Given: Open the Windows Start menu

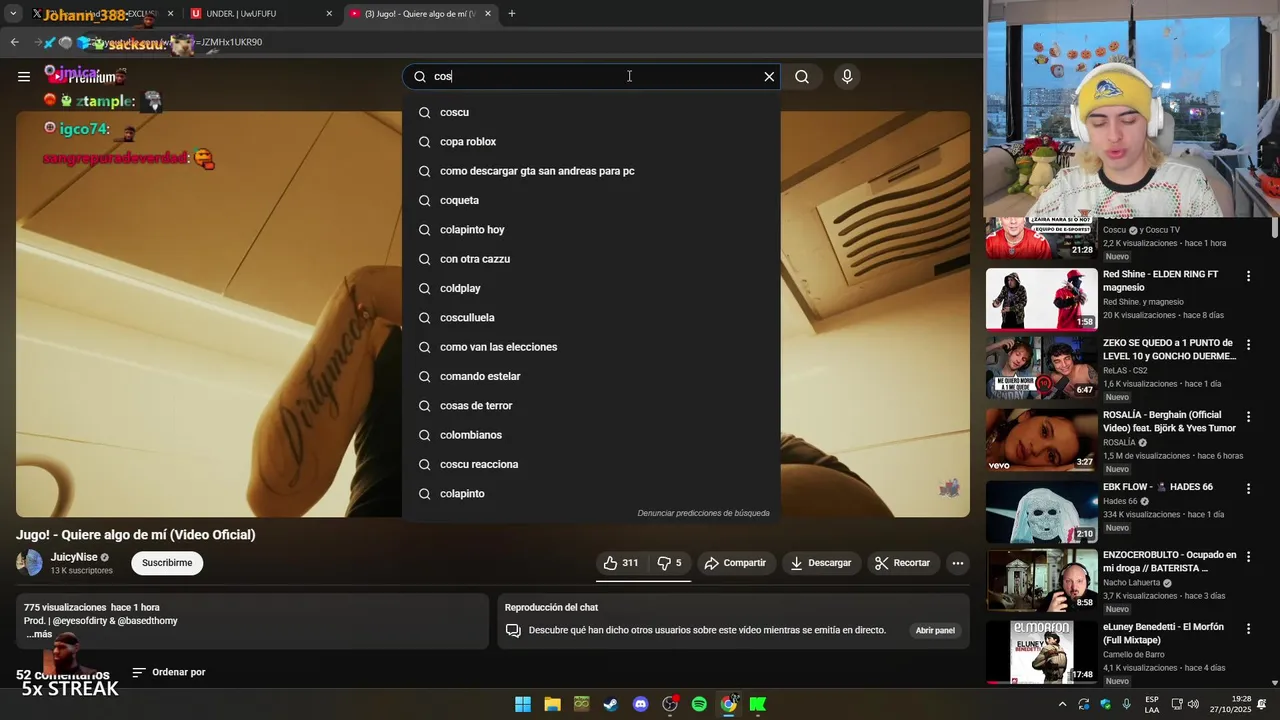Looking at the screenshot, I should 523,704.
